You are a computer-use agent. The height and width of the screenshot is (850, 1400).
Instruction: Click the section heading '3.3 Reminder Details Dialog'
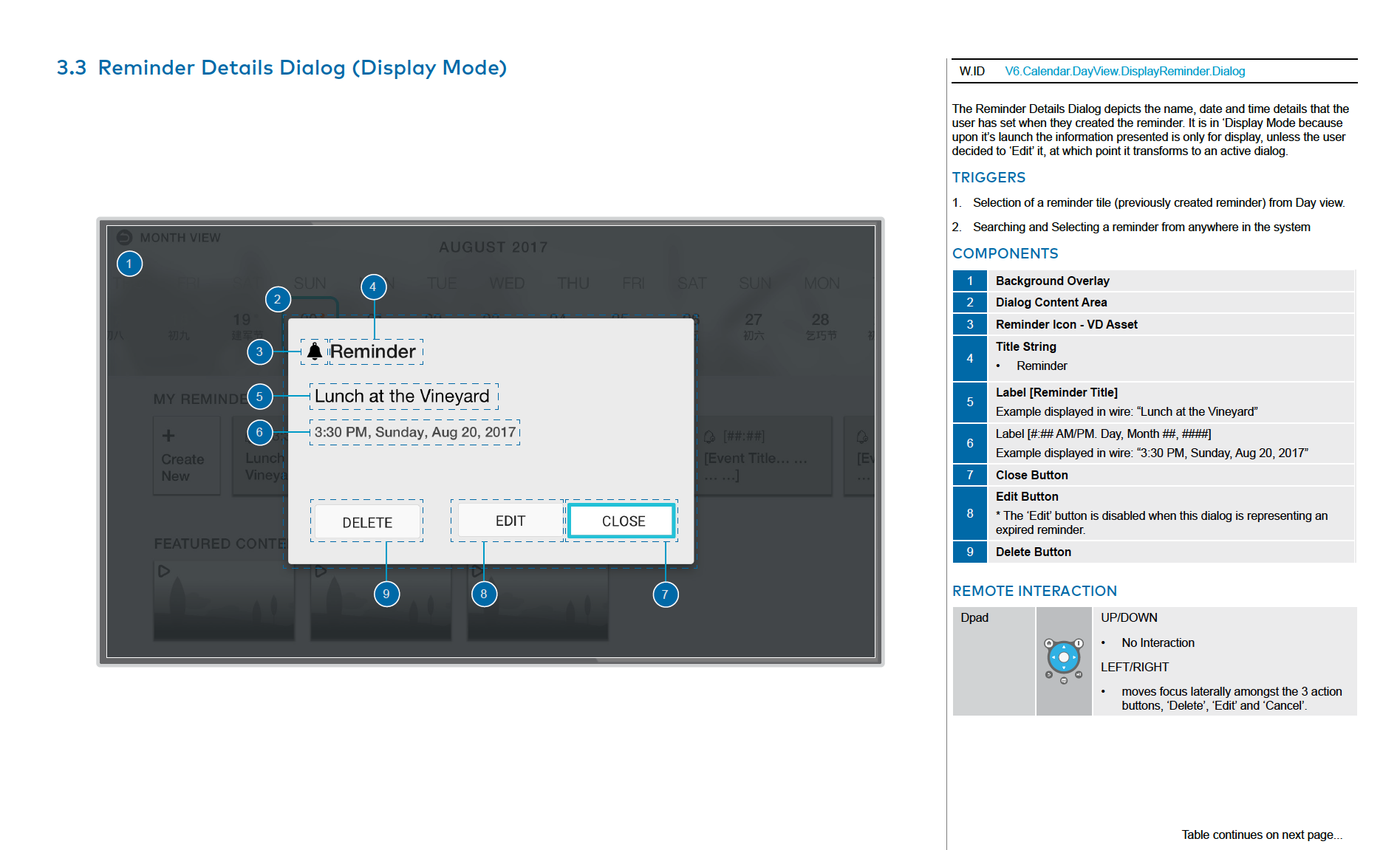(281, 68)
